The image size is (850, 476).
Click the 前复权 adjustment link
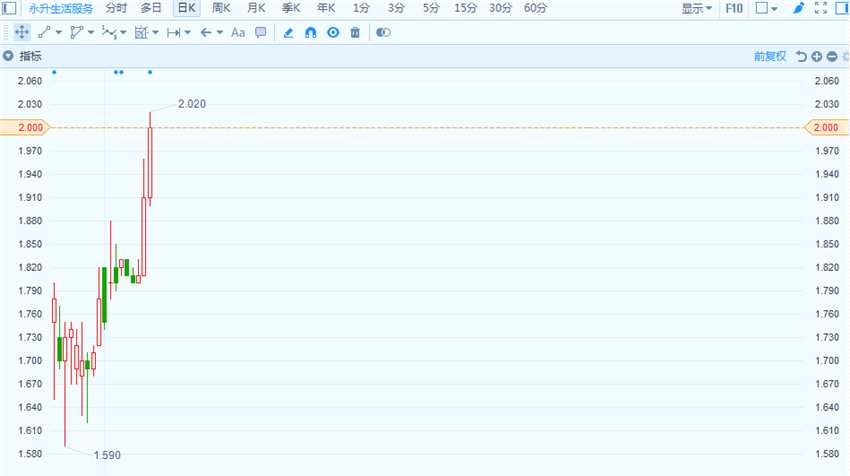pyautogui.click(x=770, y=56)
